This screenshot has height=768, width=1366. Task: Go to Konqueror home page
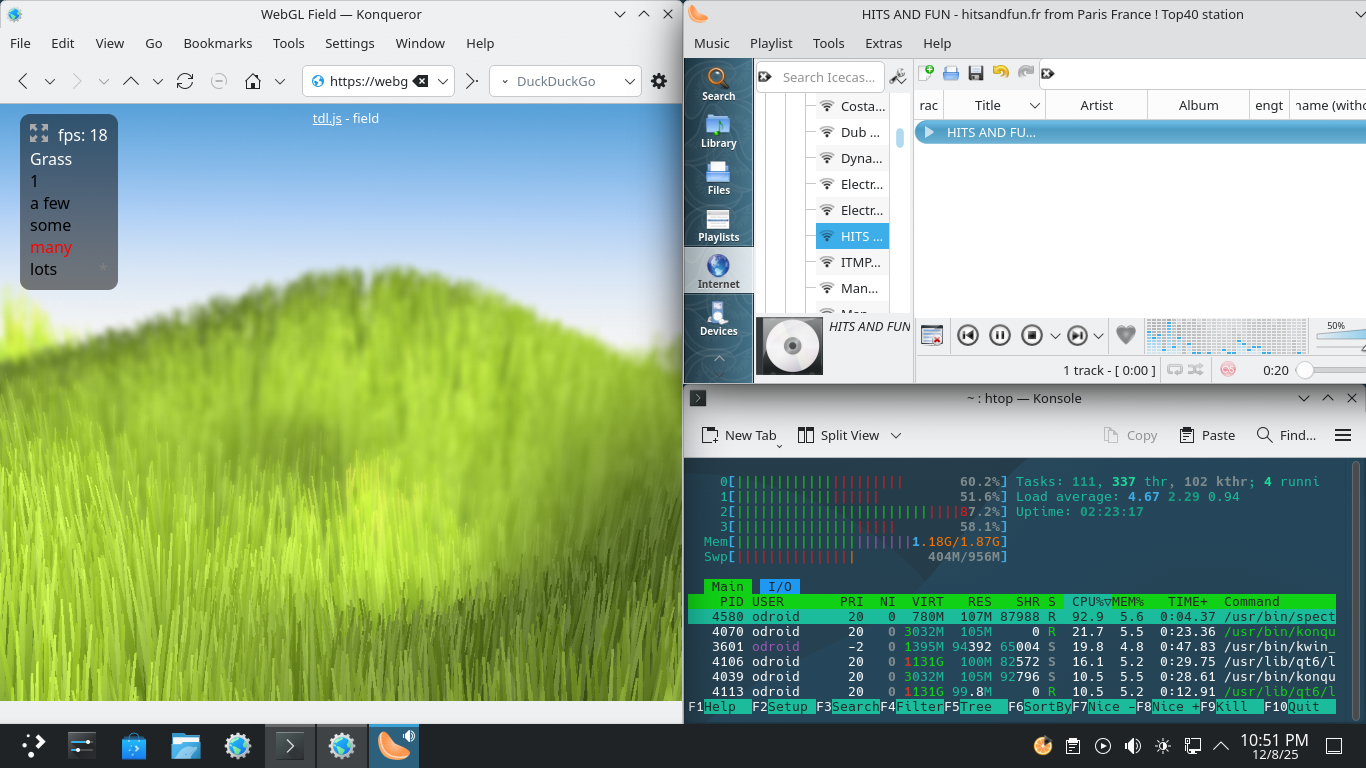pos(254,82)
